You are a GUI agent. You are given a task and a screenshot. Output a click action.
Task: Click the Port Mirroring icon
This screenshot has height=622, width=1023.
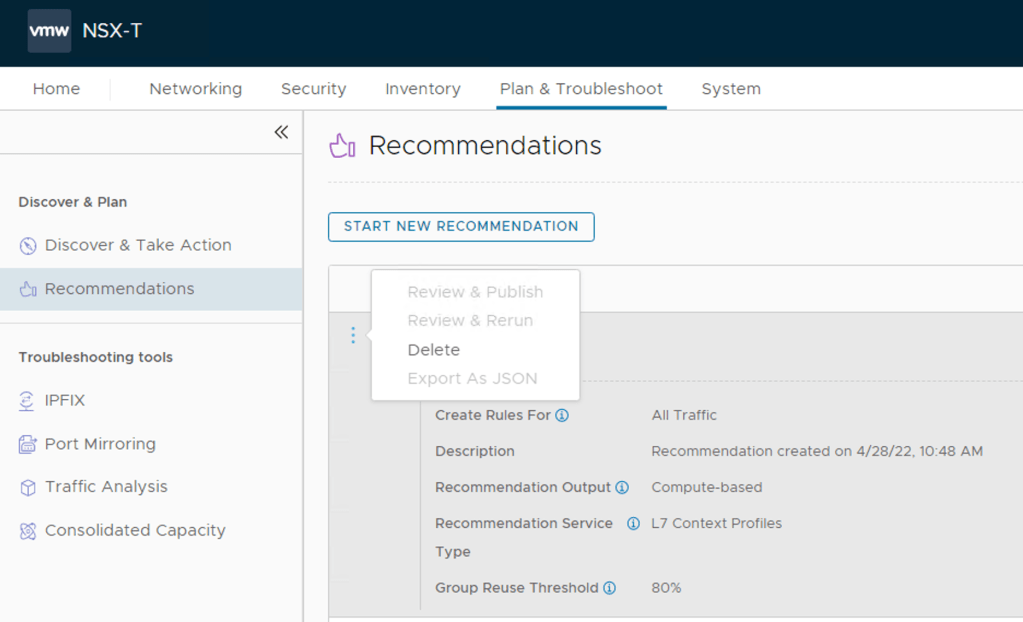pos(27,445)
